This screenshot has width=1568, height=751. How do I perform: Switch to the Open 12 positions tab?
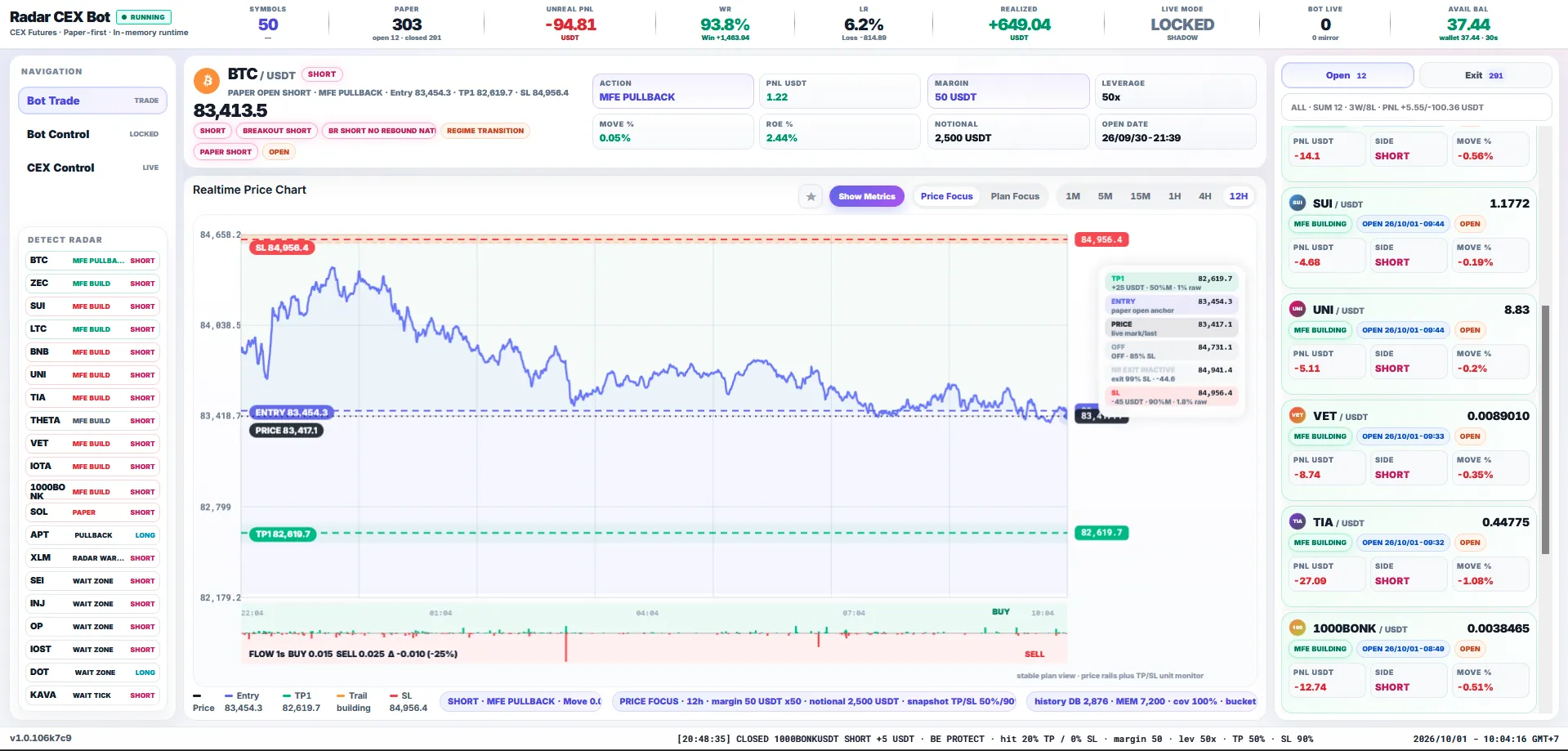click(1347, 75)
